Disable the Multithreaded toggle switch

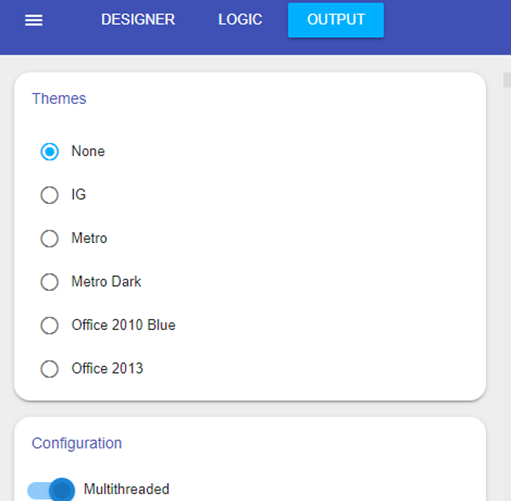point(51,490)
